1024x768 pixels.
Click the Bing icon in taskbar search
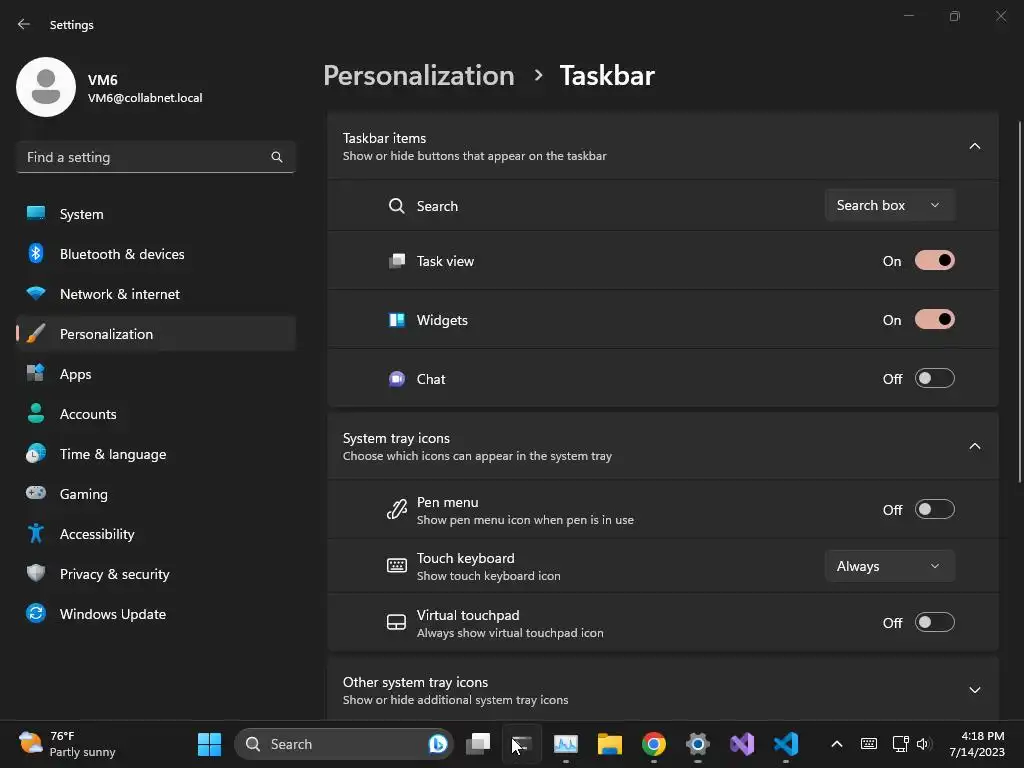(x=438, y=744)
